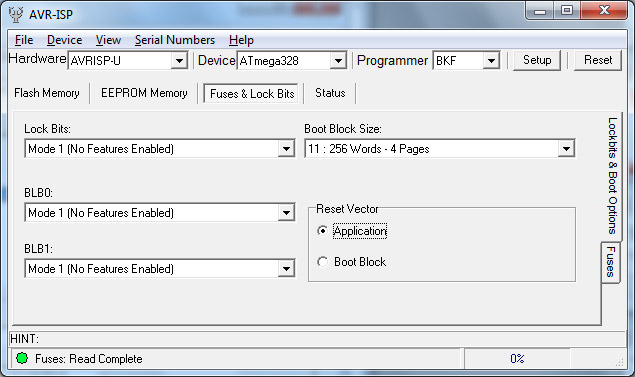Expand the Device ATmega328 dropdown
Image resolution: width=635 pixels, height=377 pixels.
point(338,61)
